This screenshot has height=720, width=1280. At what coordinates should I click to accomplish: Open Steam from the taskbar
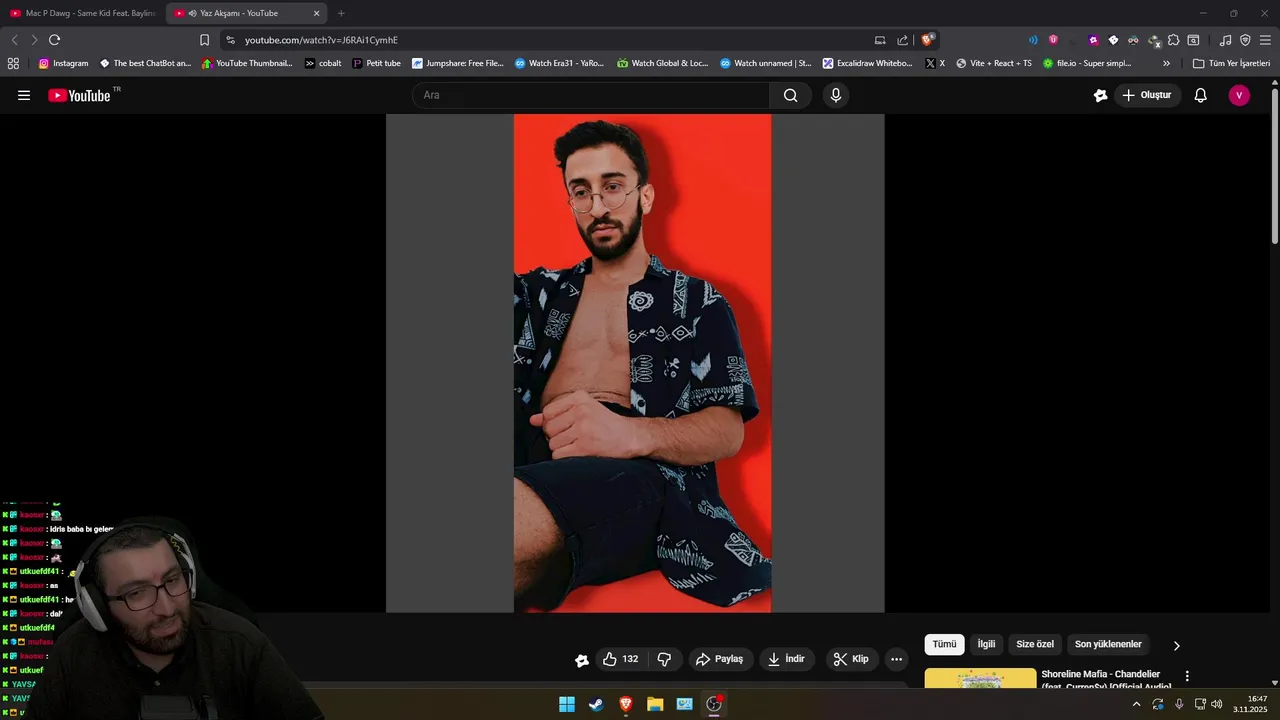coord(596,704)
